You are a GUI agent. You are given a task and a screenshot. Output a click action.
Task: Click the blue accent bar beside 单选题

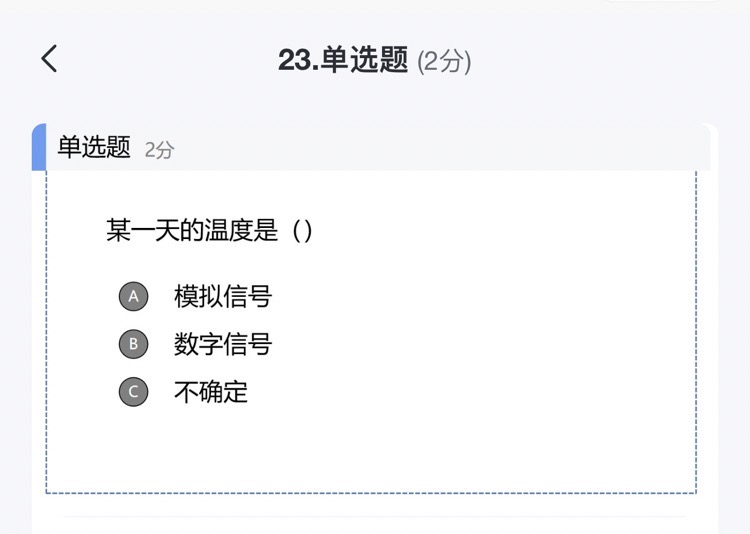39,147
